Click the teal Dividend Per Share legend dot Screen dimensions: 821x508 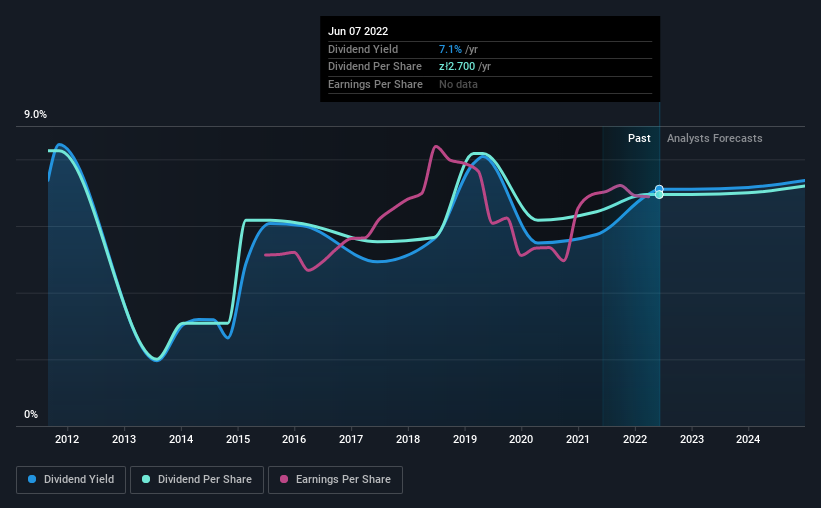point(146,479)
